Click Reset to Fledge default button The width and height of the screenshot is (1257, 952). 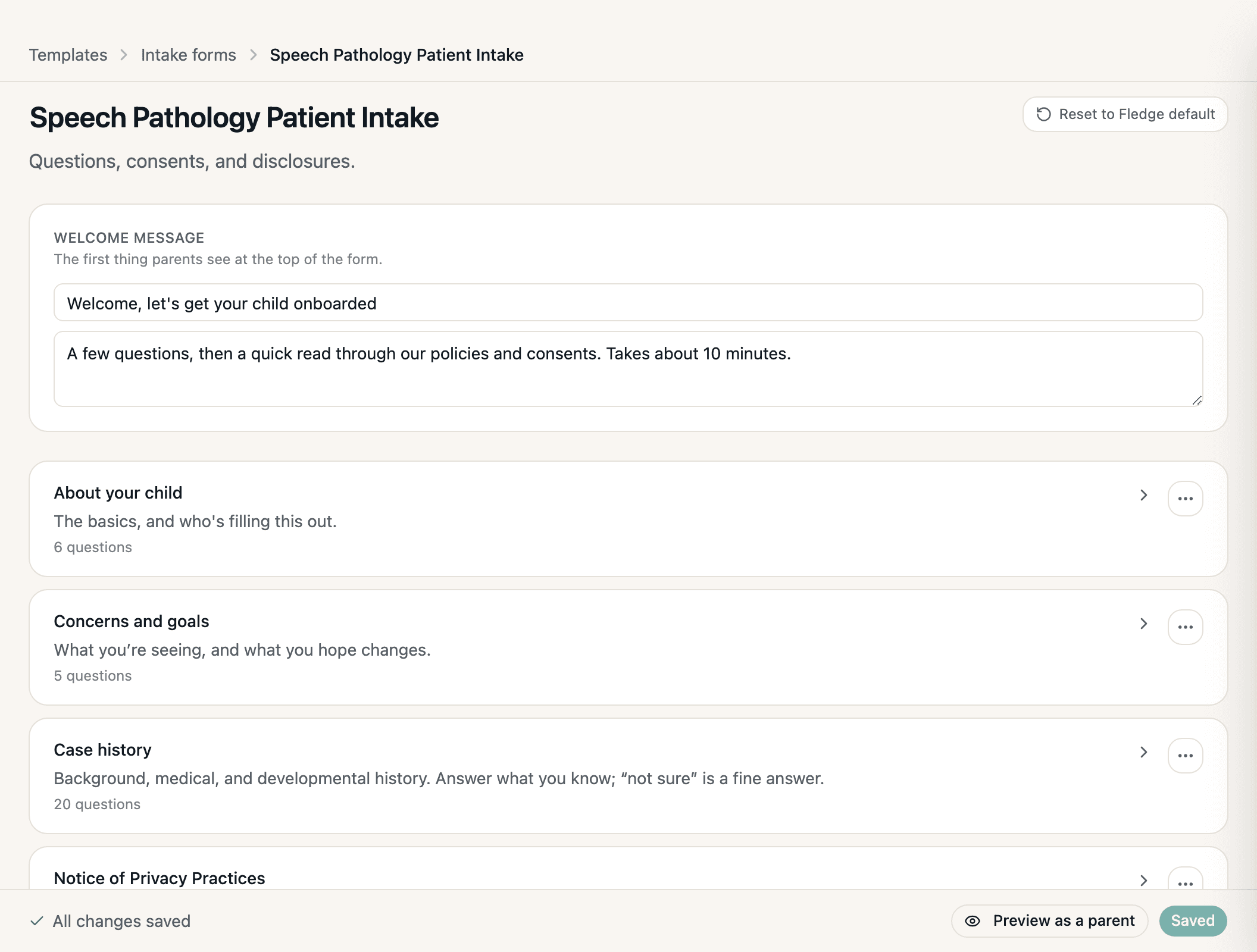(x=1125, y=114)
